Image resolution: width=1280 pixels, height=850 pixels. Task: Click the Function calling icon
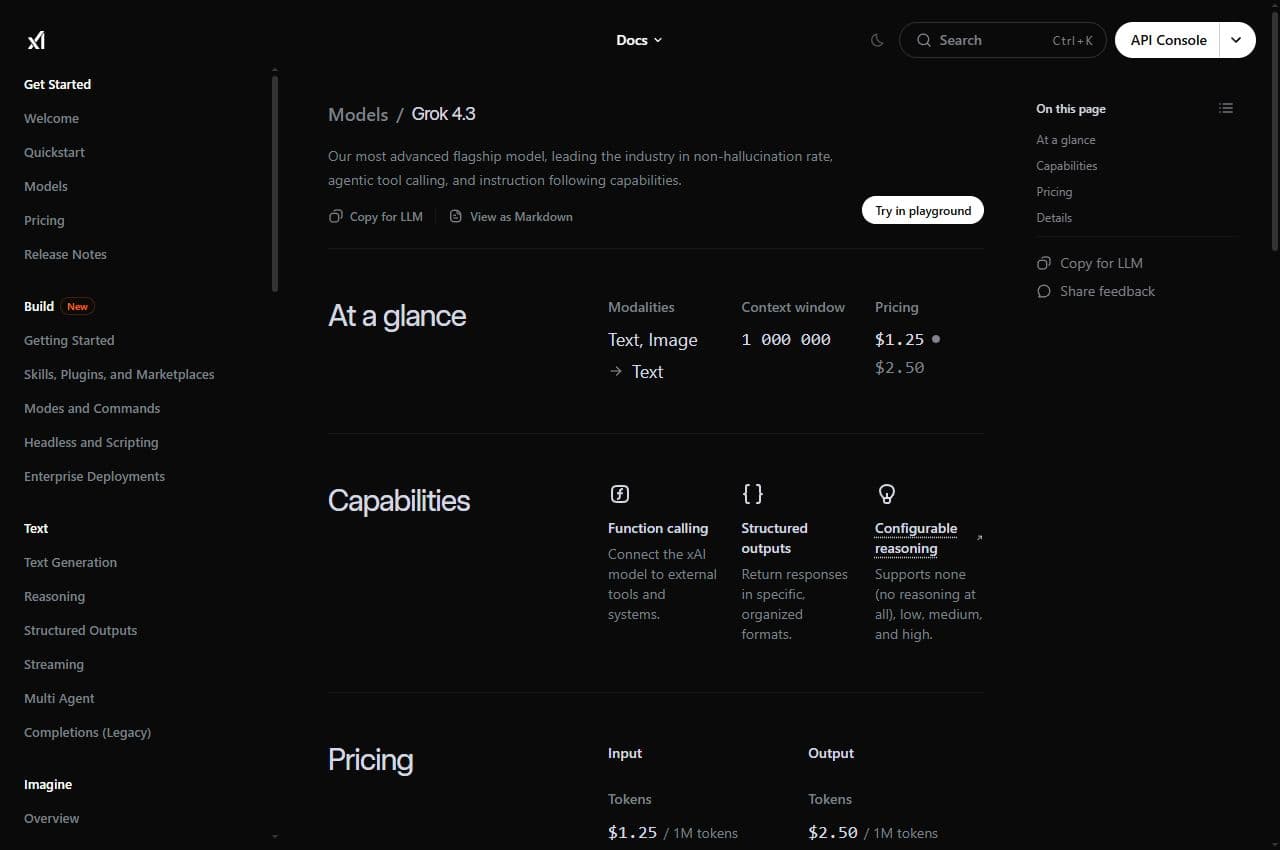(619, 494)
